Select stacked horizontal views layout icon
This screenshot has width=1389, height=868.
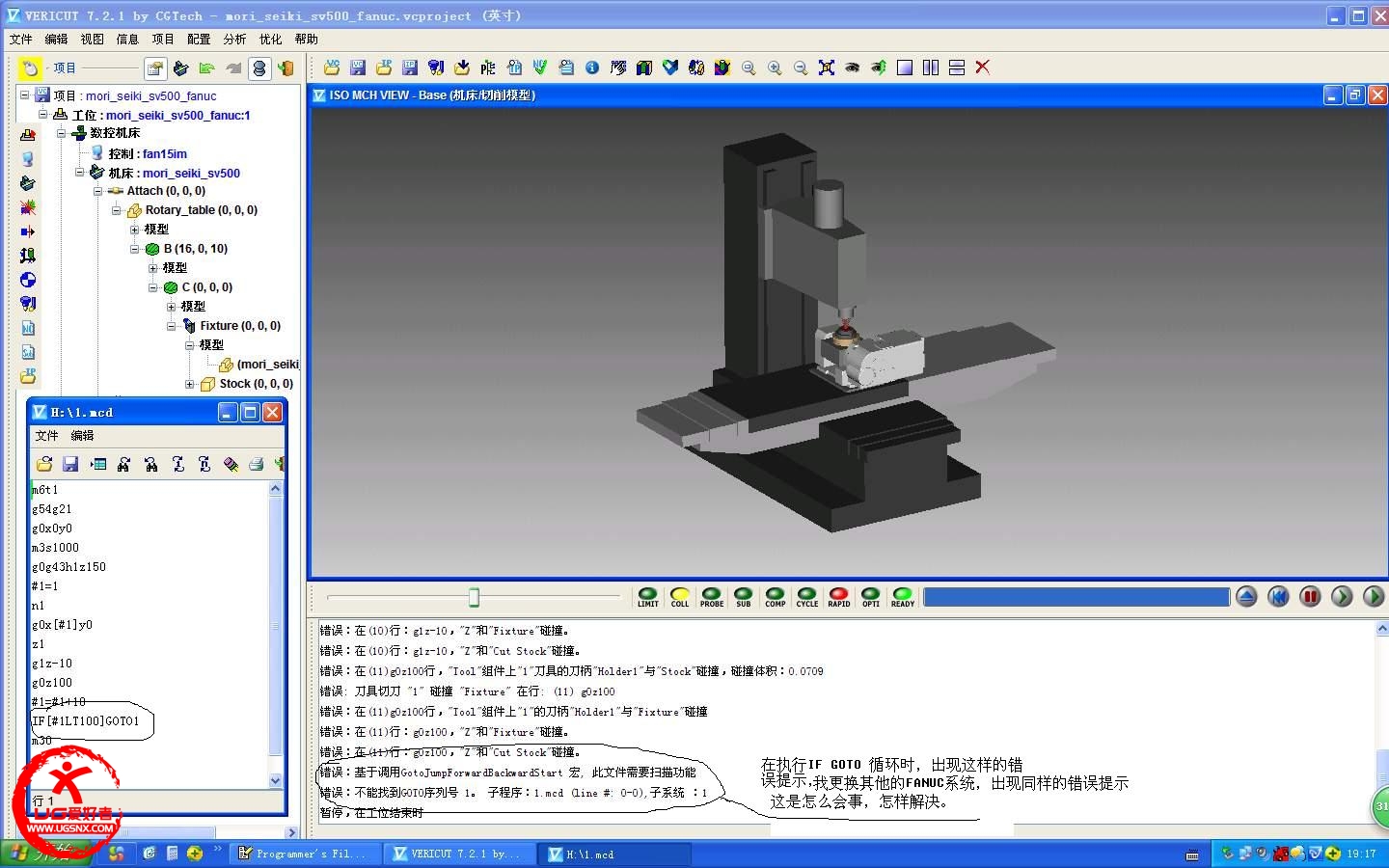tap(957, 68)
